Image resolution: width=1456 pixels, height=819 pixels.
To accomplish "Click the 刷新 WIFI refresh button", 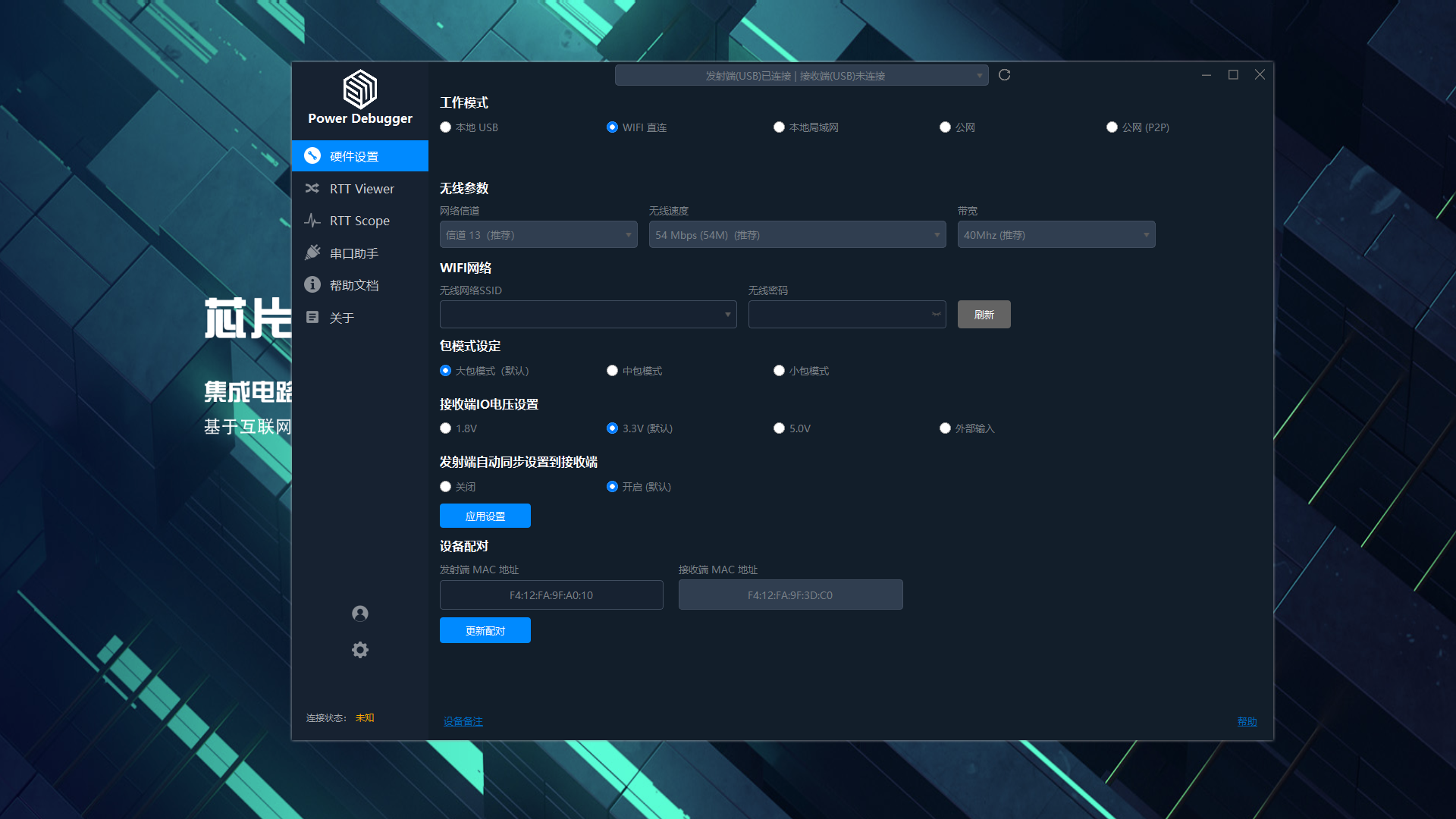I will (x=984, y=314).
